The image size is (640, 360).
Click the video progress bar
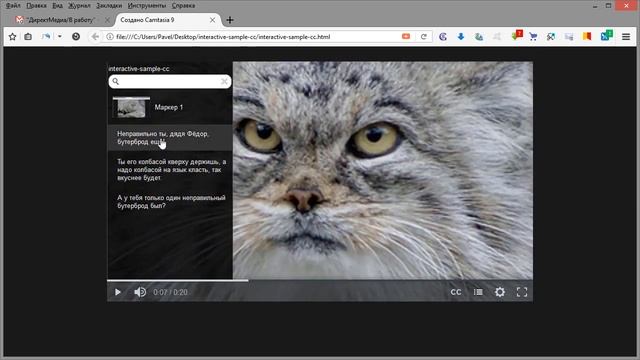point(320,280)
